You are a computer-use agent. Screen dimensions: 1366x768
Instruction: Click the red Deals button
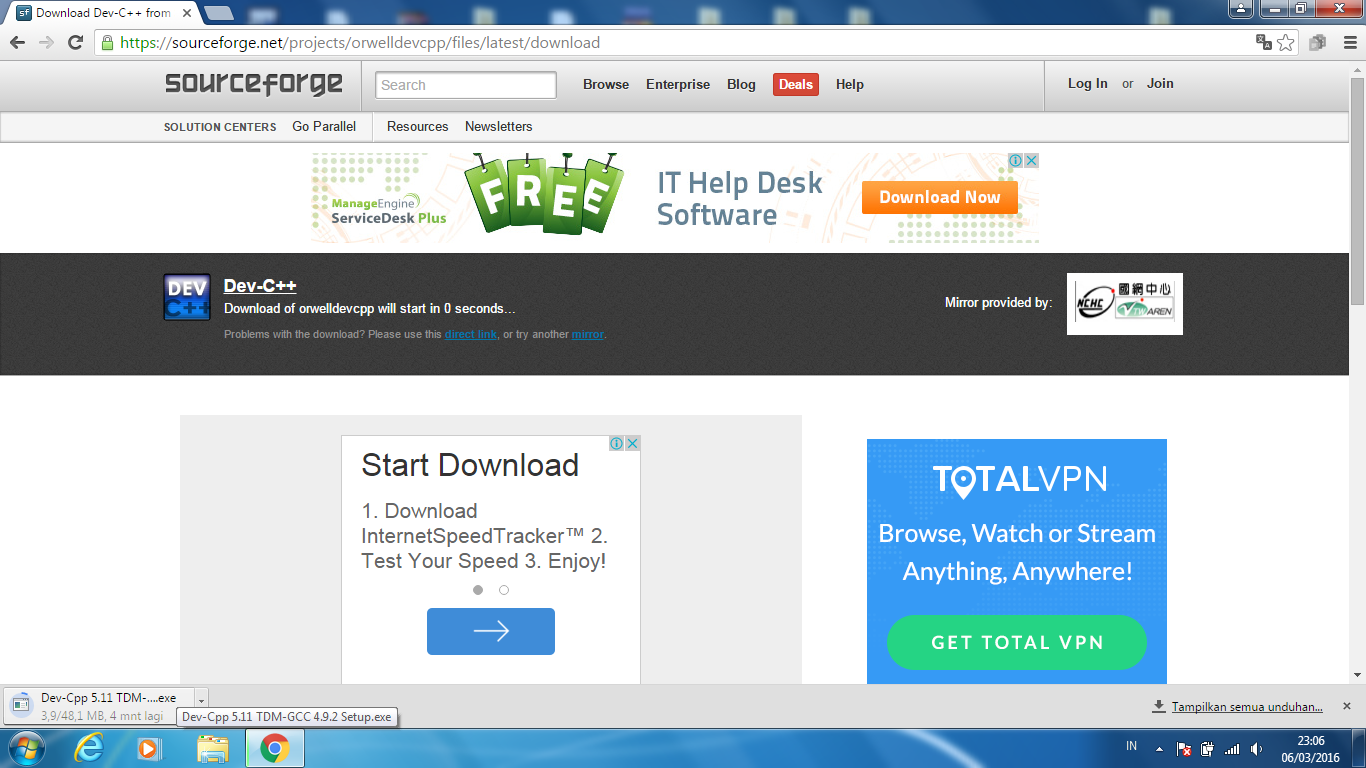(796, 84)
